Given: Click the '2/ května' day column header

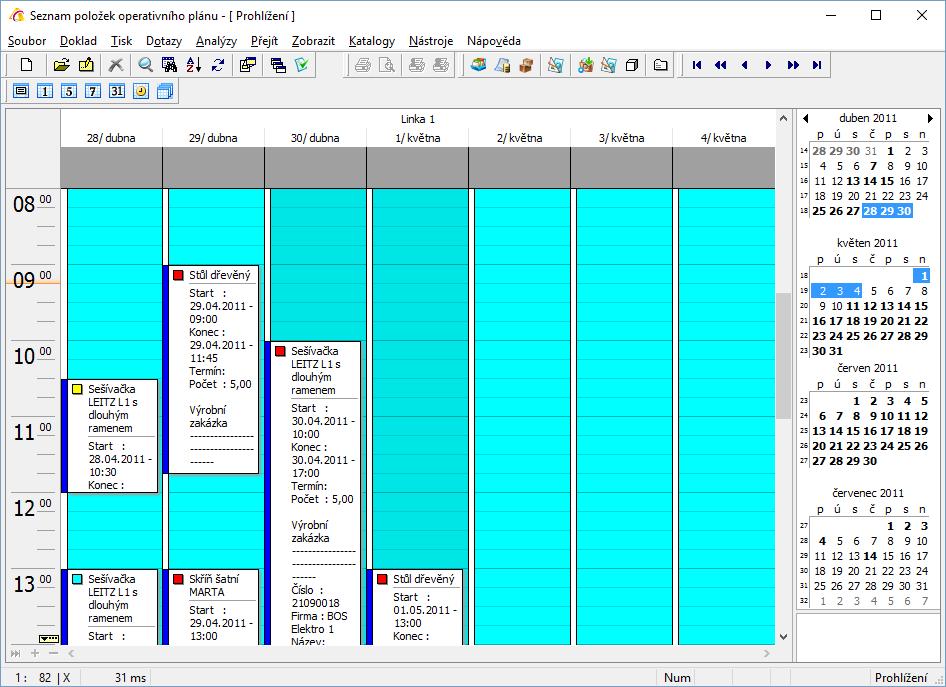Looking at the screenshot, I should pyautogui.click(x=519, y=138).
